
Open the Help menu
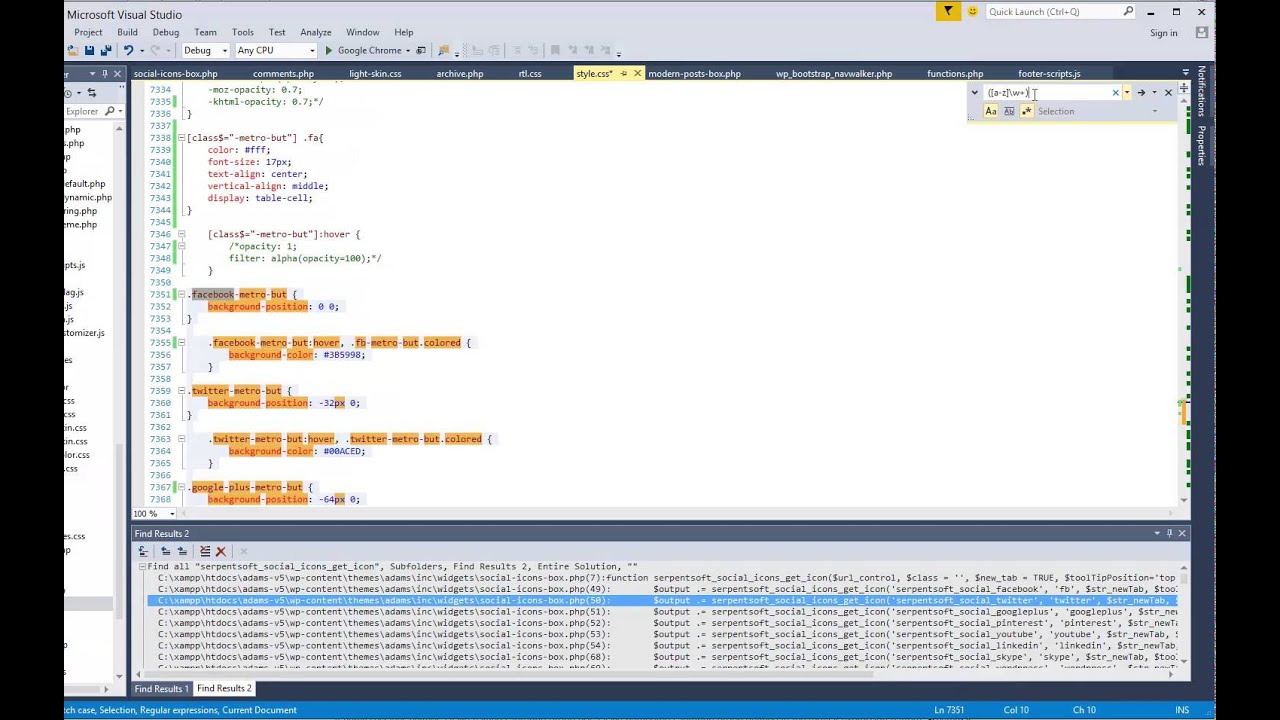click(404, 32)
